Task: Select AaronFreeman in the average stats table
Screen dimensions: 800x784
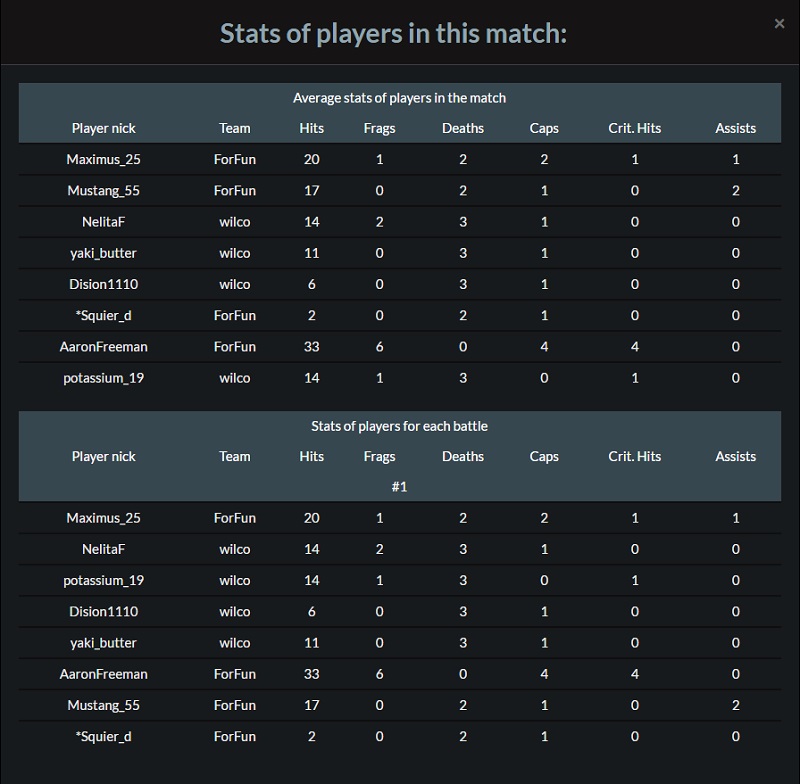Action: (104, 347)
